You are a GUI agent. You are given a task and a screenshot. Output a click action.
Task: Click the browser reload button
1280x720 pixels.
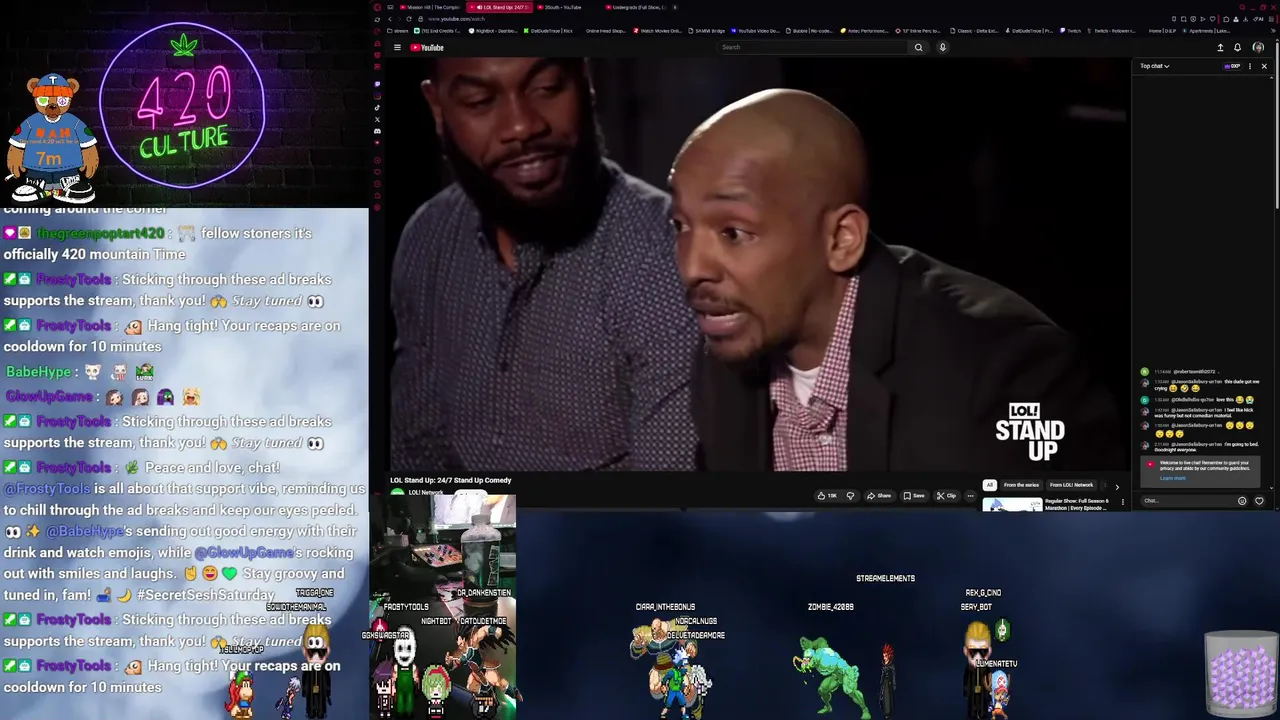click(x=408, y=19)
